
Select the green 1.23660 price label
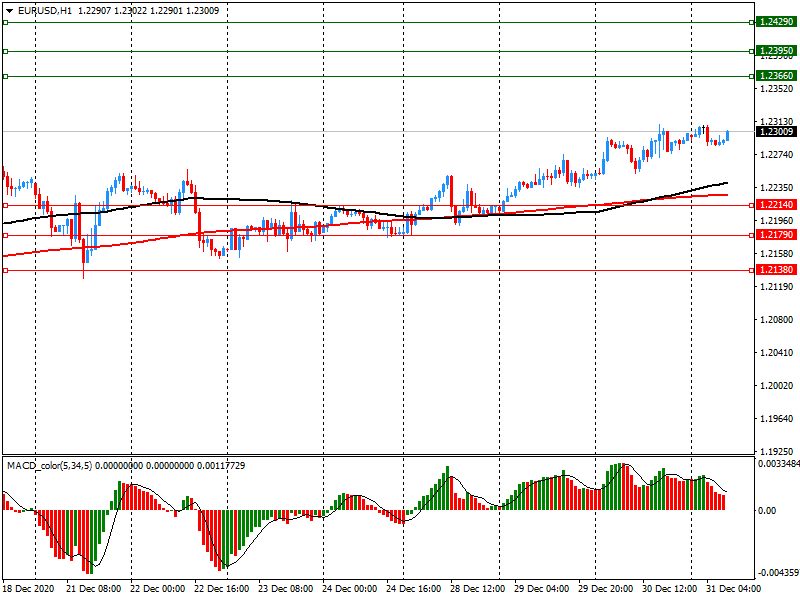tap(776, 76)
